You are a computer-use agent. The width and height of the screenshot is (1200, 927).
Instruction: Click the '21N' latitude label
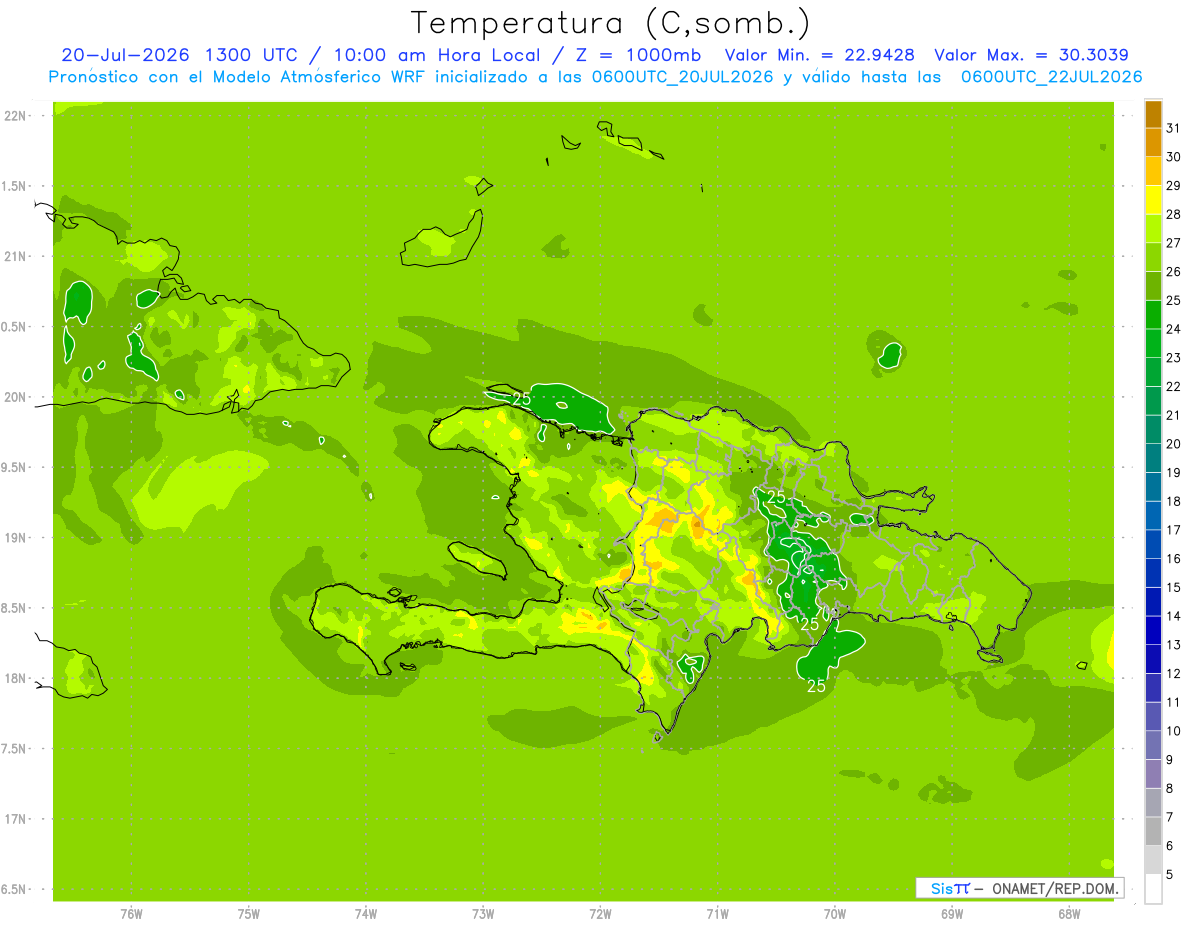click(16, 256)
